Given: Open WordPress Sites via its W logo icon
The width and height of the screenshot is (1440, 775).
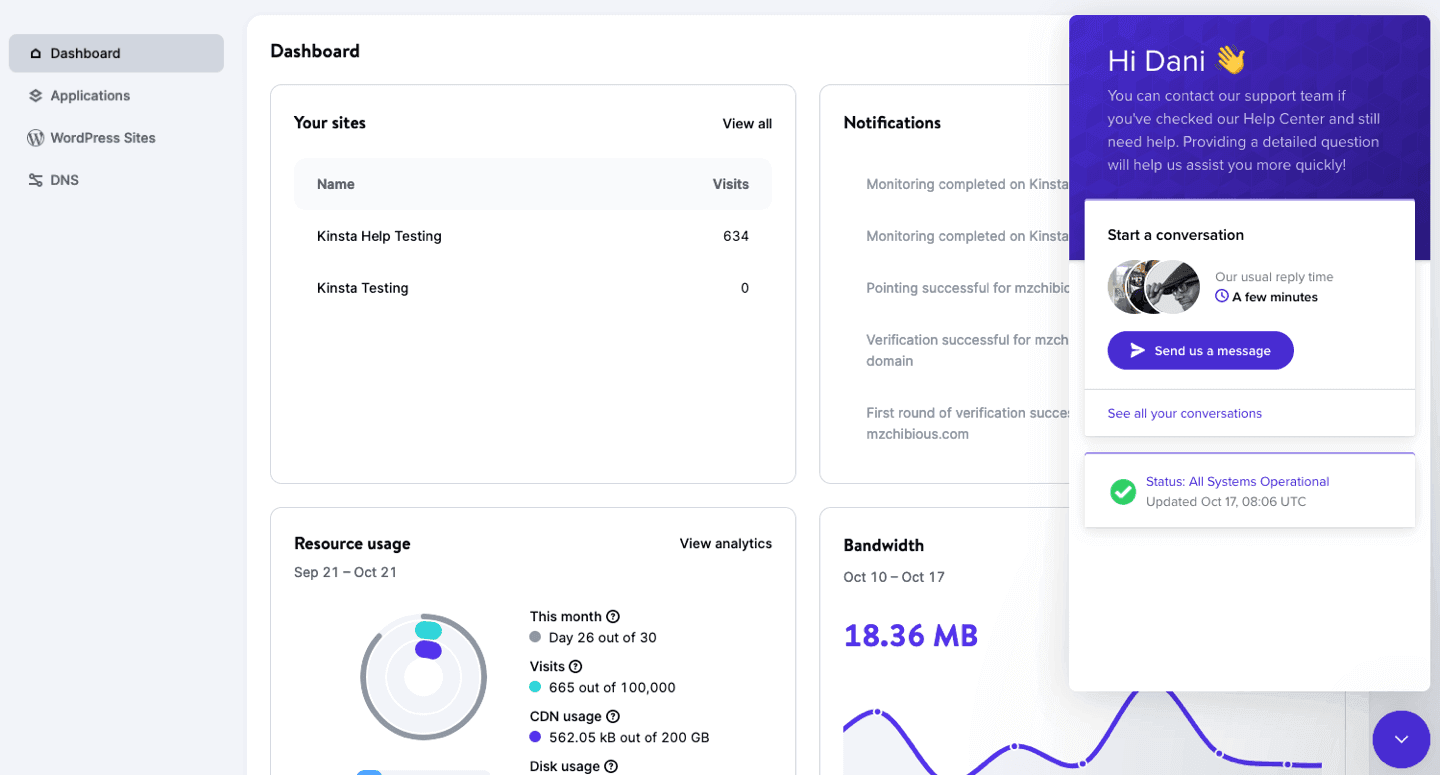Looking at the screenshot, I should (x=35, y=137).
